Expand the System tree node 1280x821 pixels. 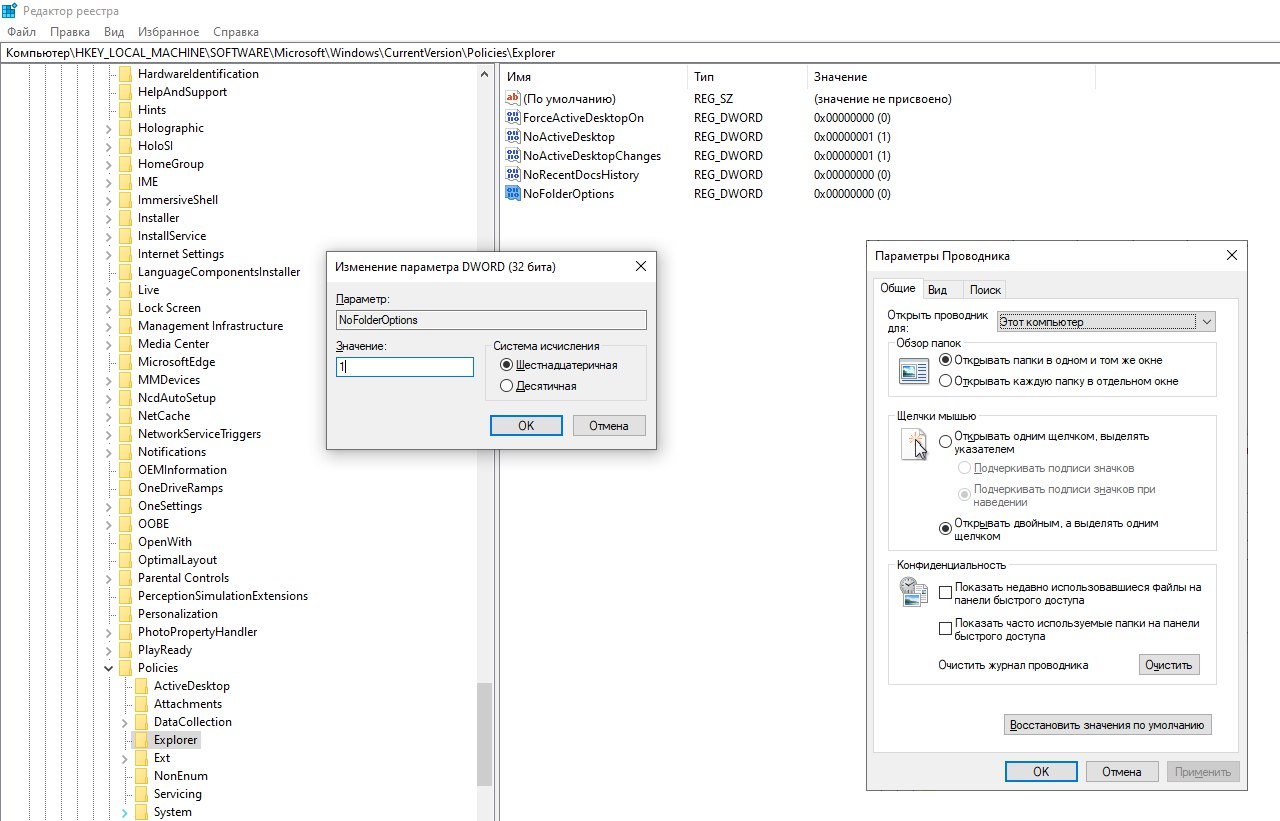[124, 812]
